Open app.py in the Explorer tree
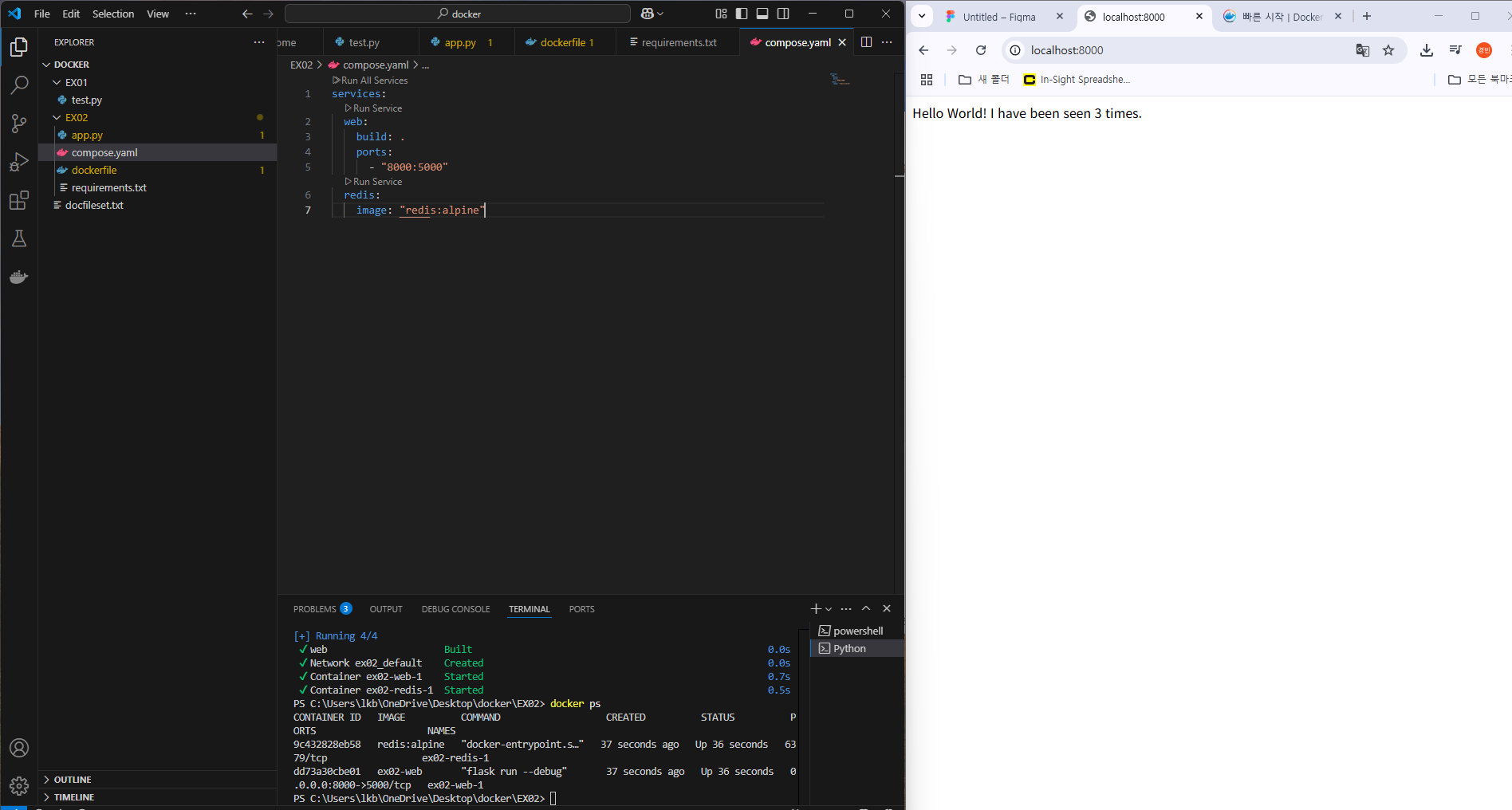Viewport: 1512px width, 810px height. coord(158,135)
